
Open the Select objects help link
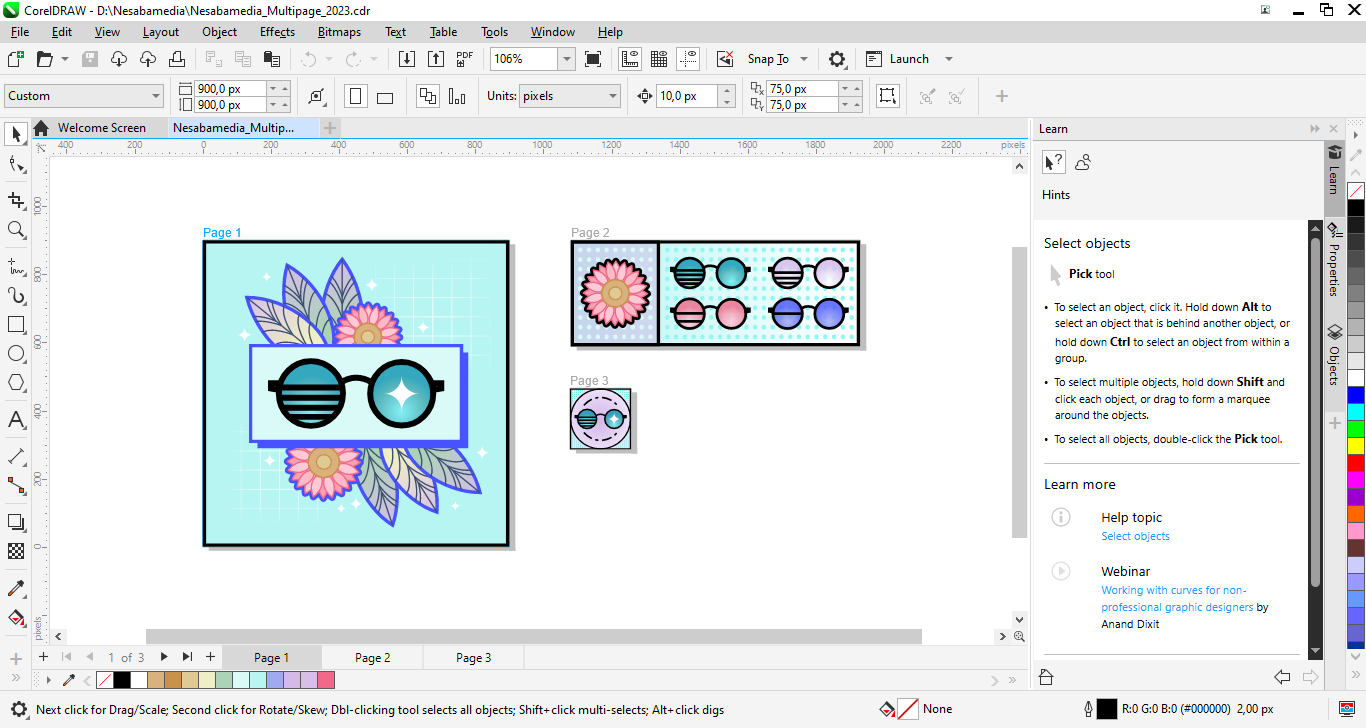tap(1135, 536)
